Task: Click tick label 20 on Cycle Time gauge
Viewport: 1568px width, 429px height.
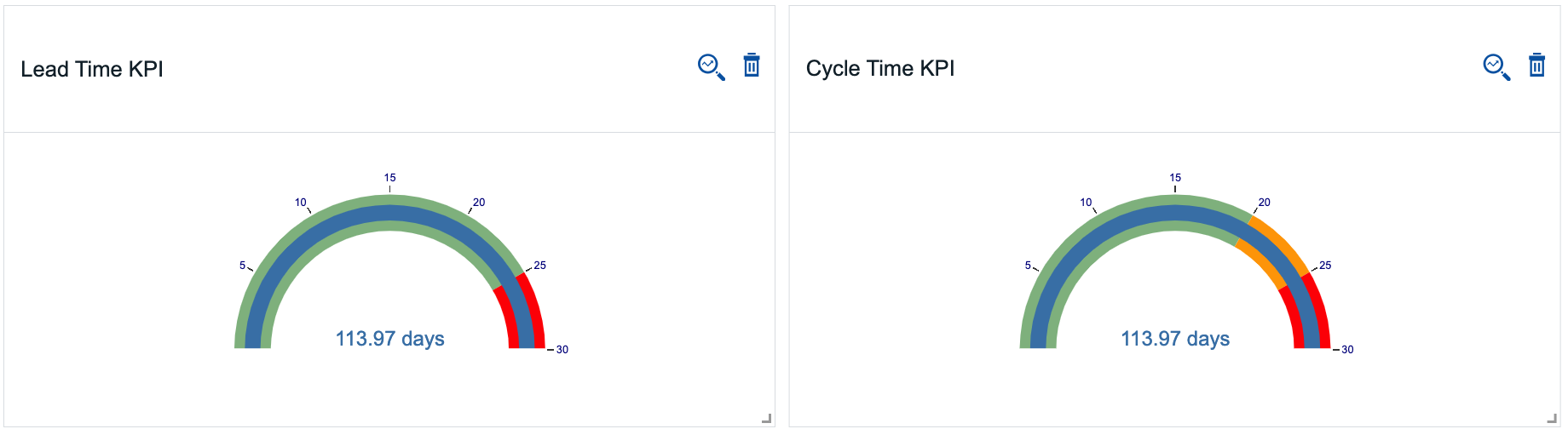Action: 1265,203
